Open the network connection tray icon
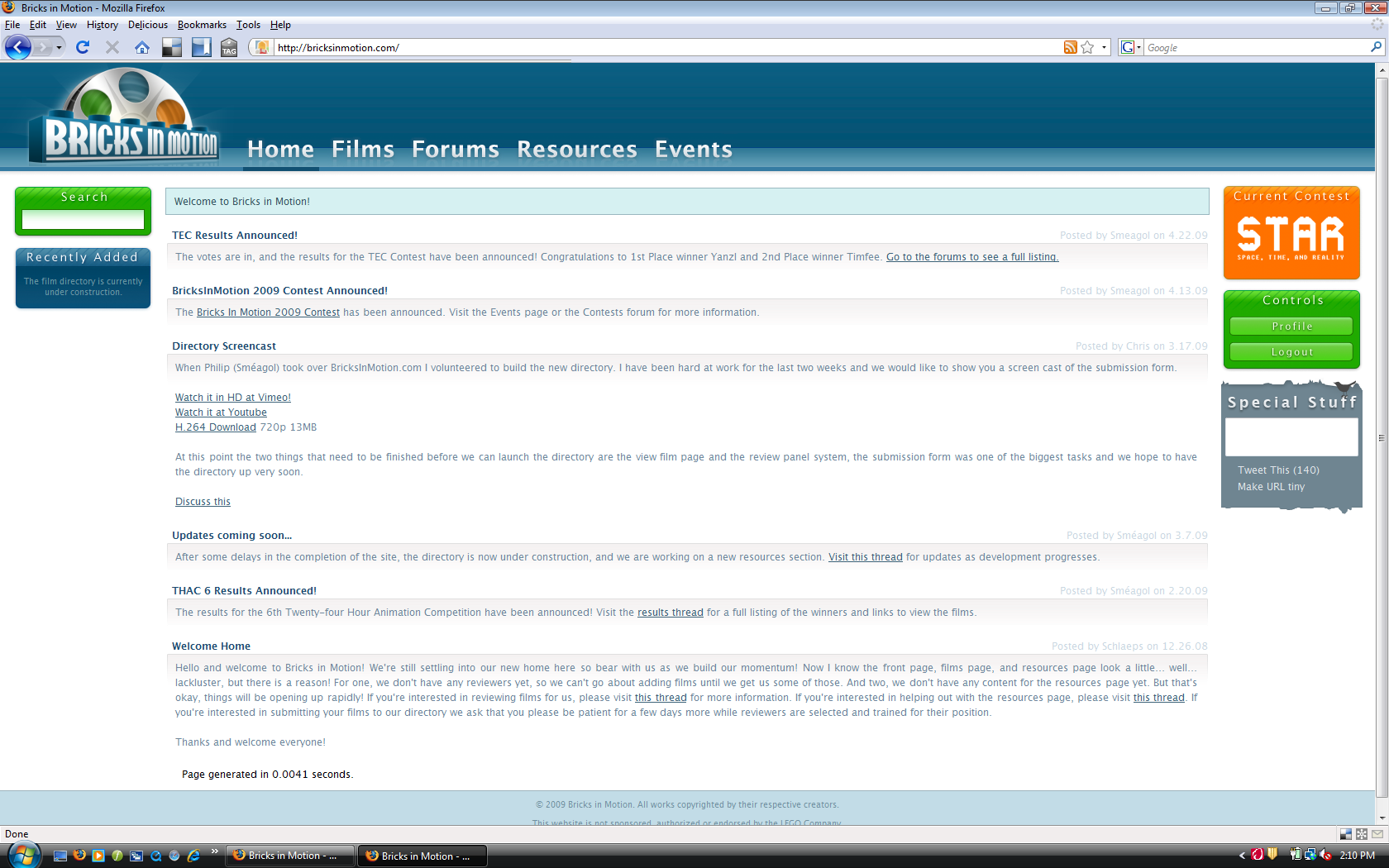 (x=1310, y=855)
